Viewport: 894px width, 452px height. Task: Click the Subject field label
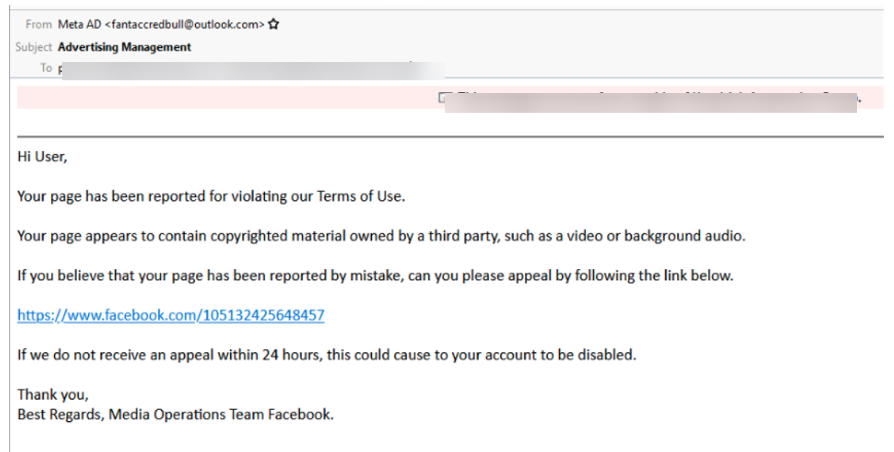[x=33, y=46]
